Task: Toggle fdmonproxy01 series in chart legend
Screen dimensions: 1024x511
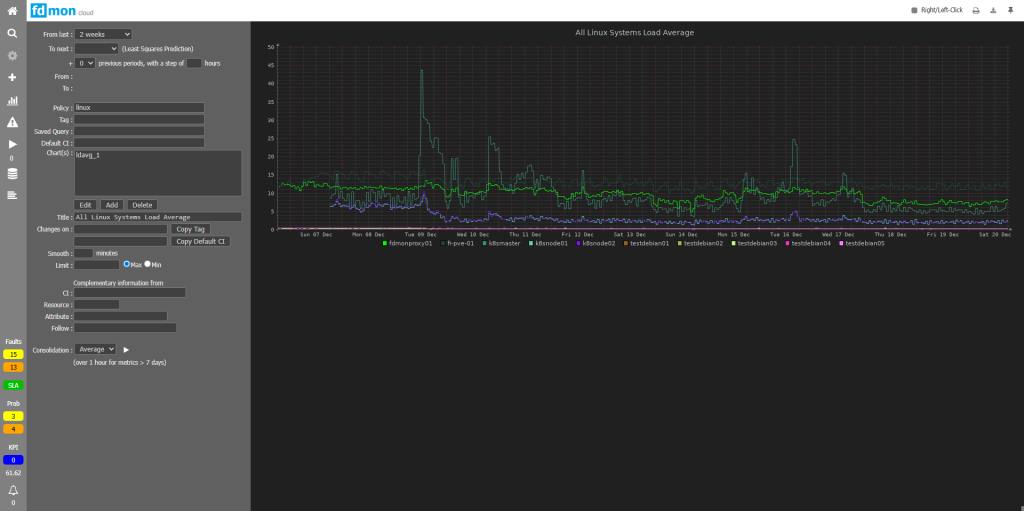Action: 406,243
